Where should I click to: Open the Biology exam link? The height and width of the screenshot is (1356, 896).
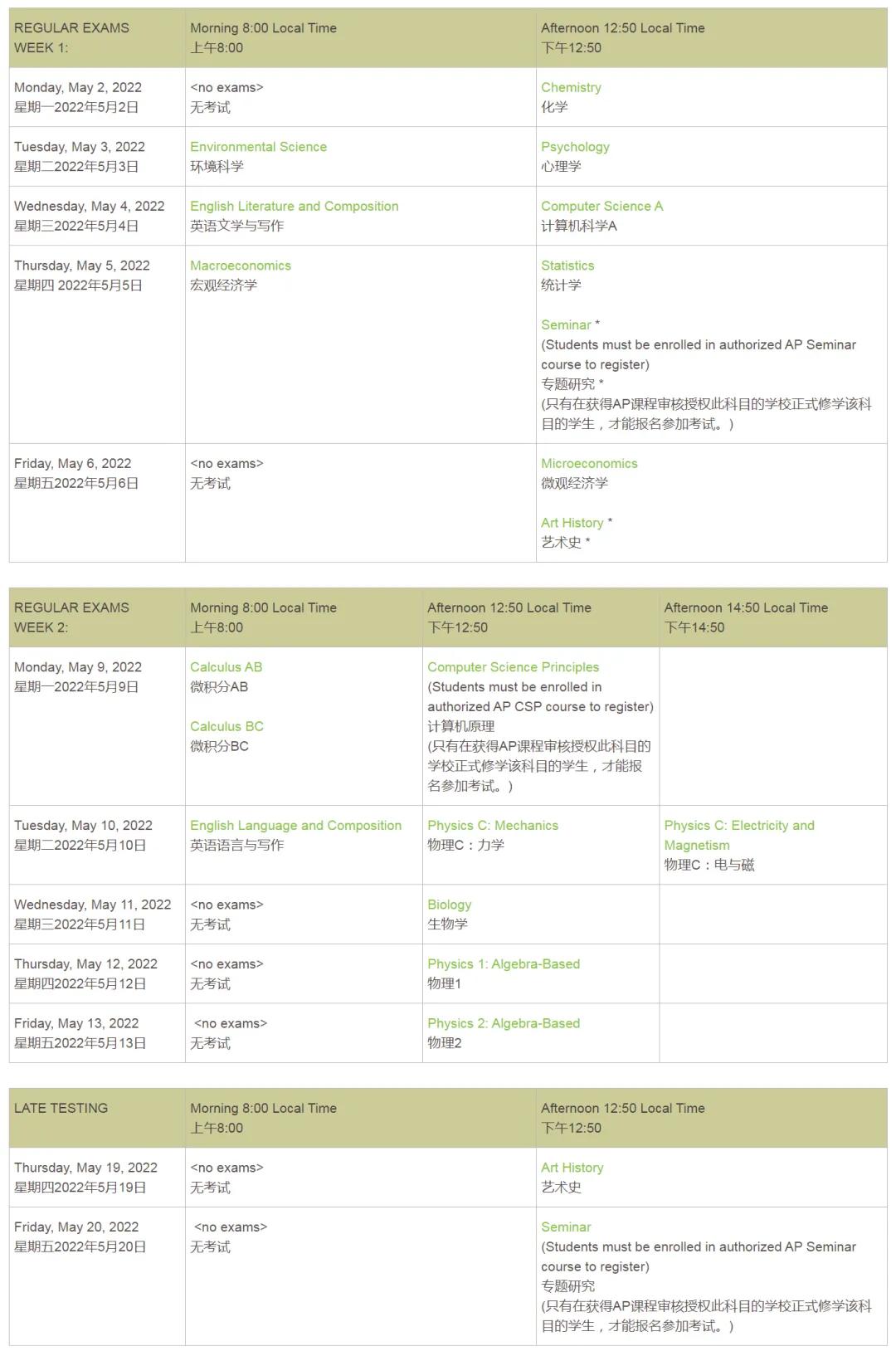coord(449,905)
